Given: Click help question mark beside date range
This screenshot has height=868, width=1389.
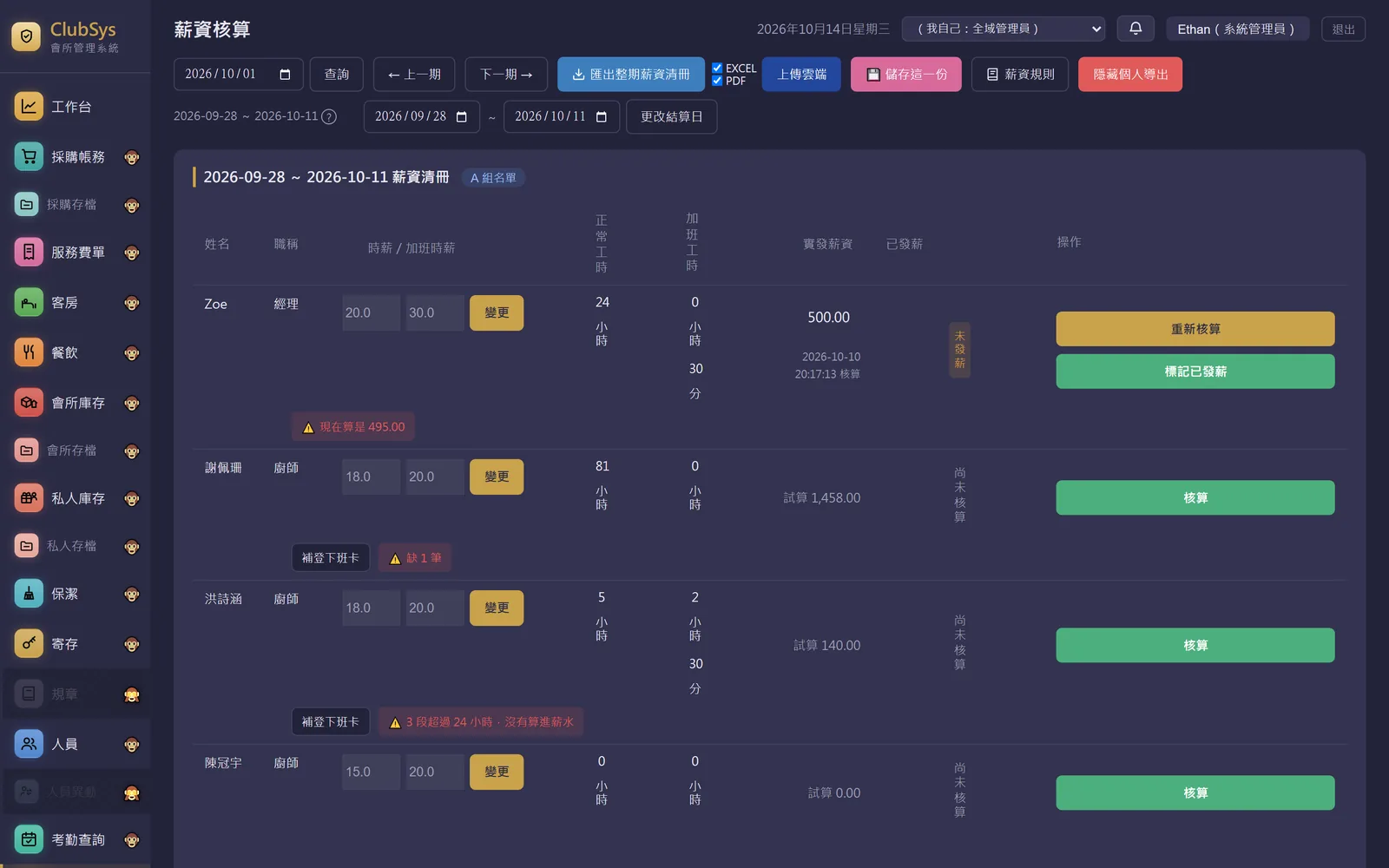Looking at the screenshot, I should [329, 116].
